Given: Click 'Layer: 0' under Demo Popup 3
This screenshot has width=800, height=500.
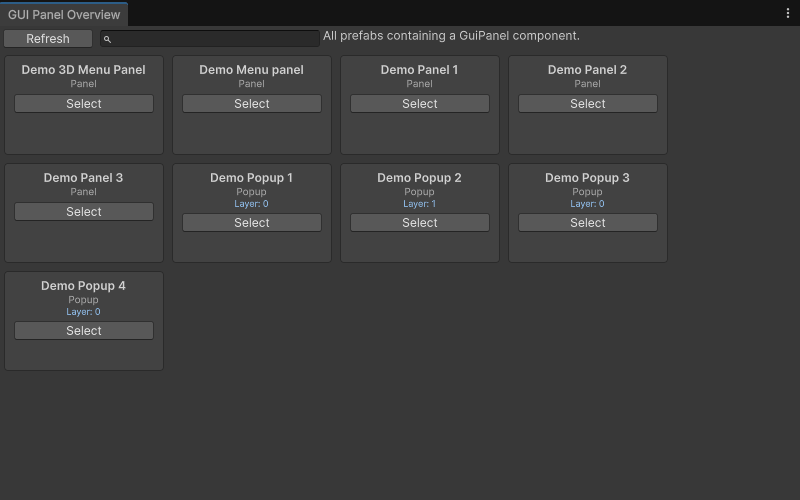Looking at the screenshot, I should click(587, 204).
